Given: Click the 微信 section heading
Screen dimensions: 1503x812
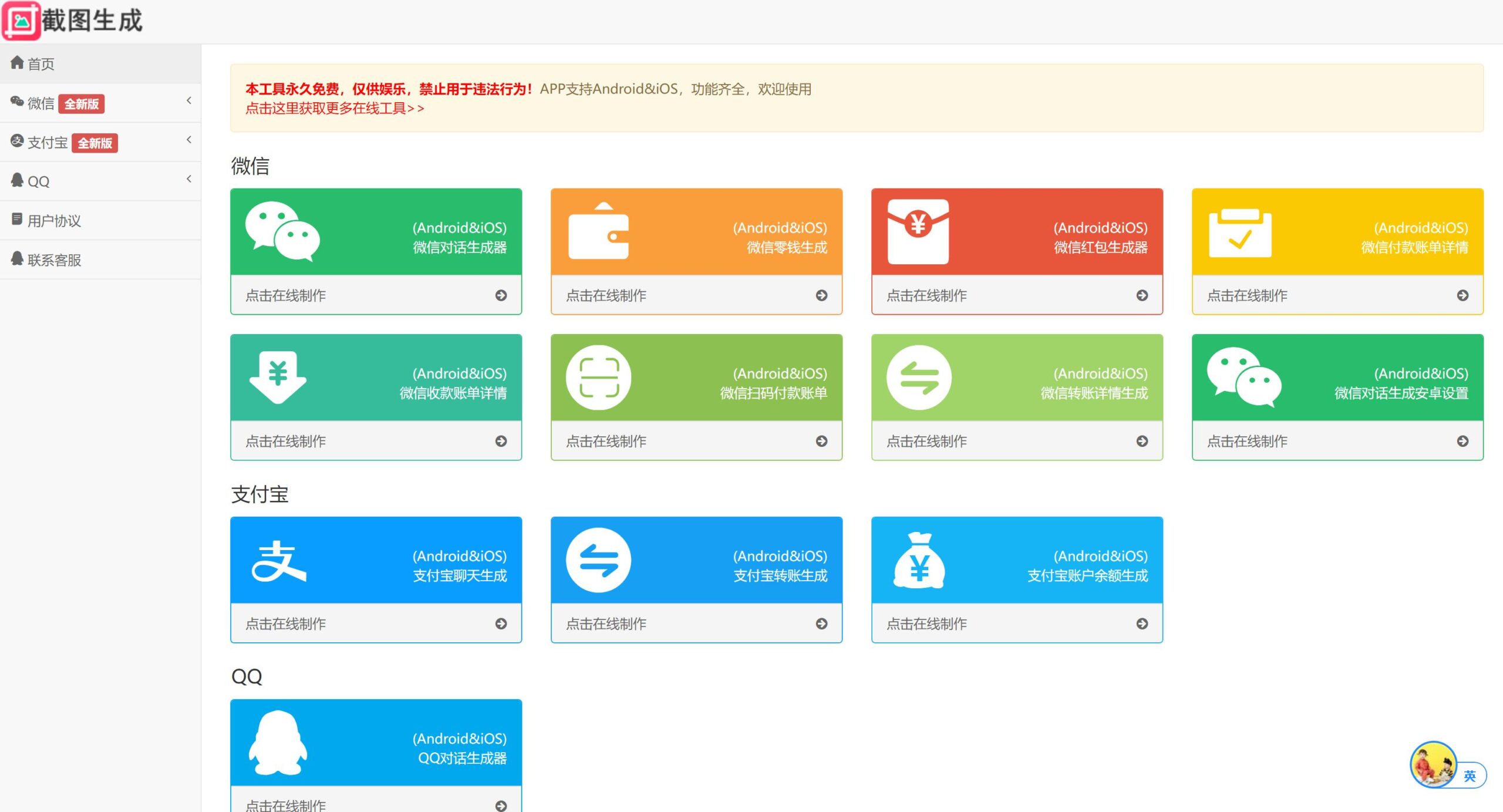Looking at the screenshot, I should 250,166.
